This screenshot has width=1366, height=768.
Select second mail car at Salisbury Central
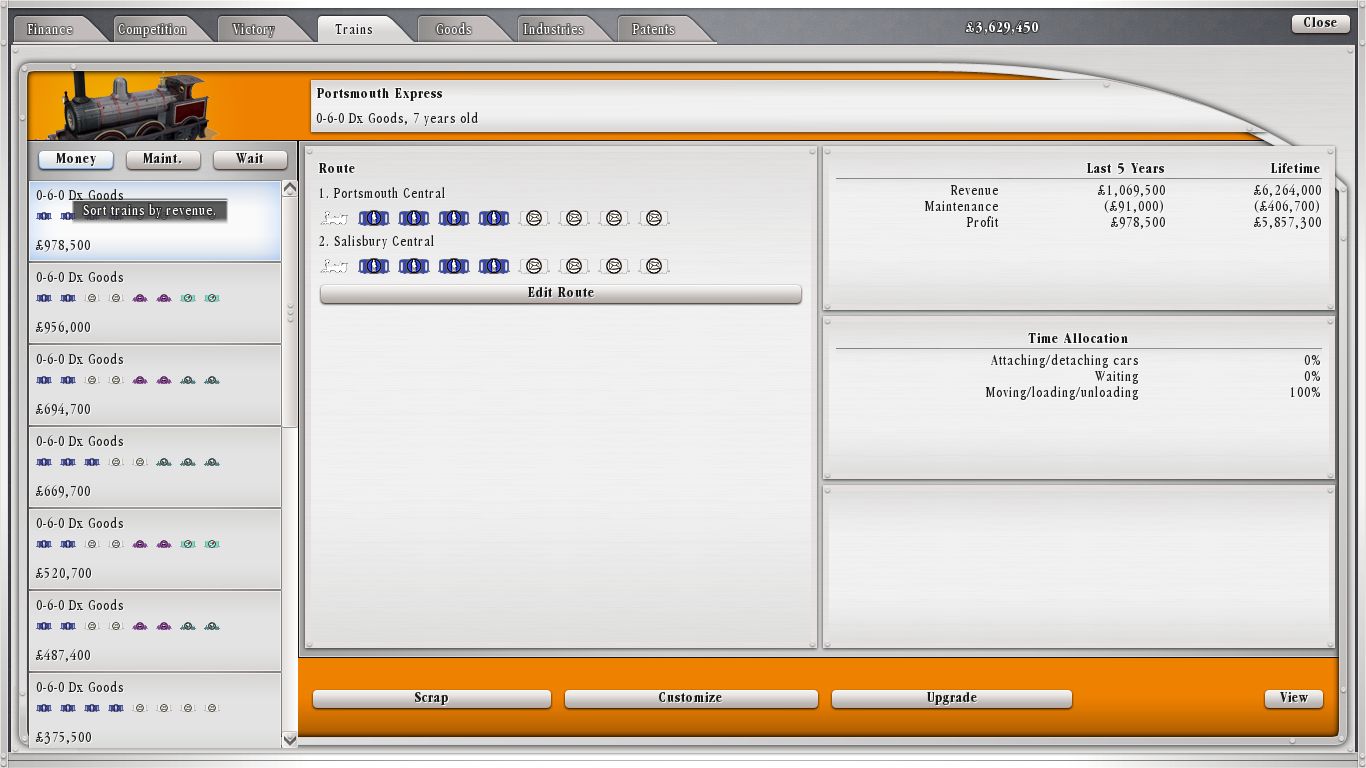(574, 266)
